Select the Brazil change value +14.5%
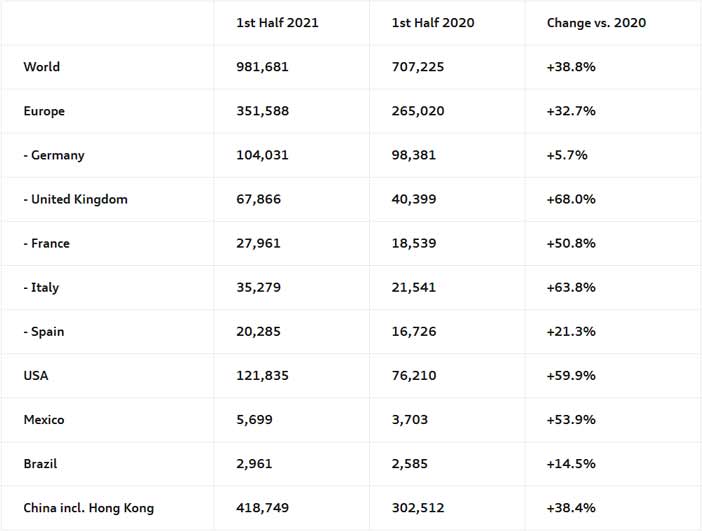The height and width of the screenshot is (531, 702). (x=571, y=464)
